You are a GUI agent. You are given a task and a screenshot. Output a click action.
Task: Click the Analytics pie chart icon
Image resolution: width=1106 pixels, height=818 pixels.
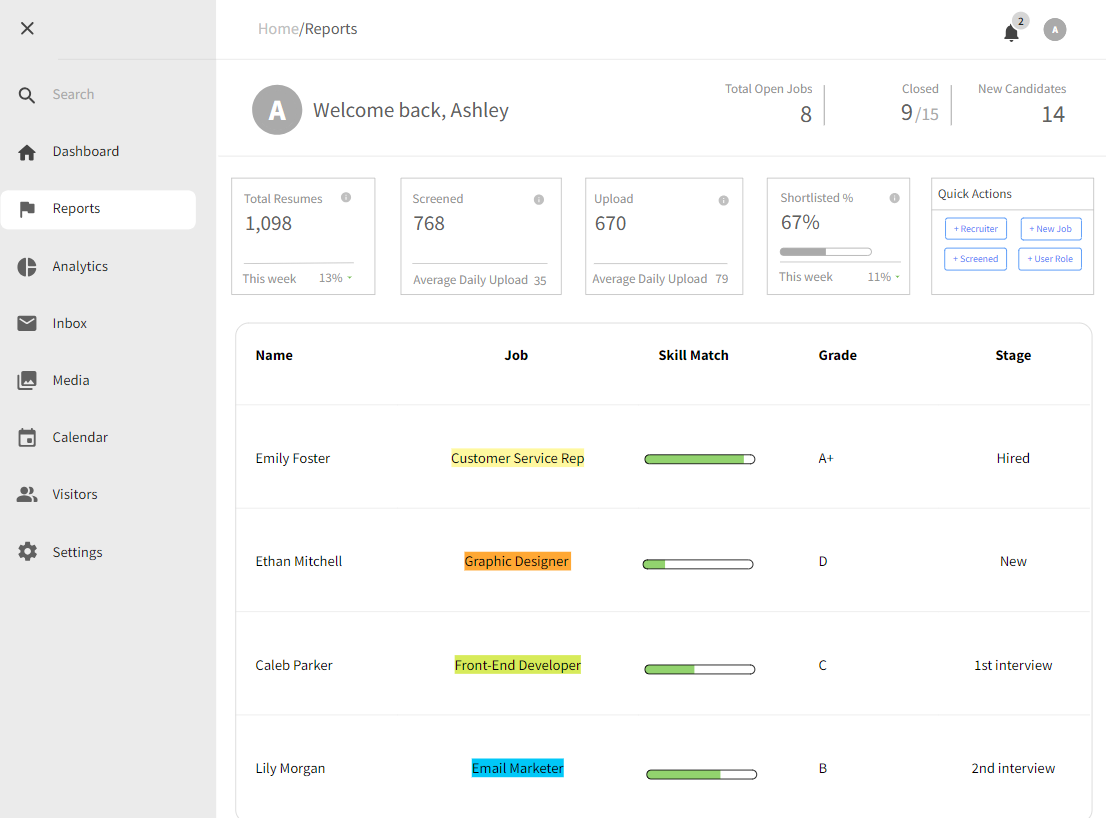tap(27, 266)
